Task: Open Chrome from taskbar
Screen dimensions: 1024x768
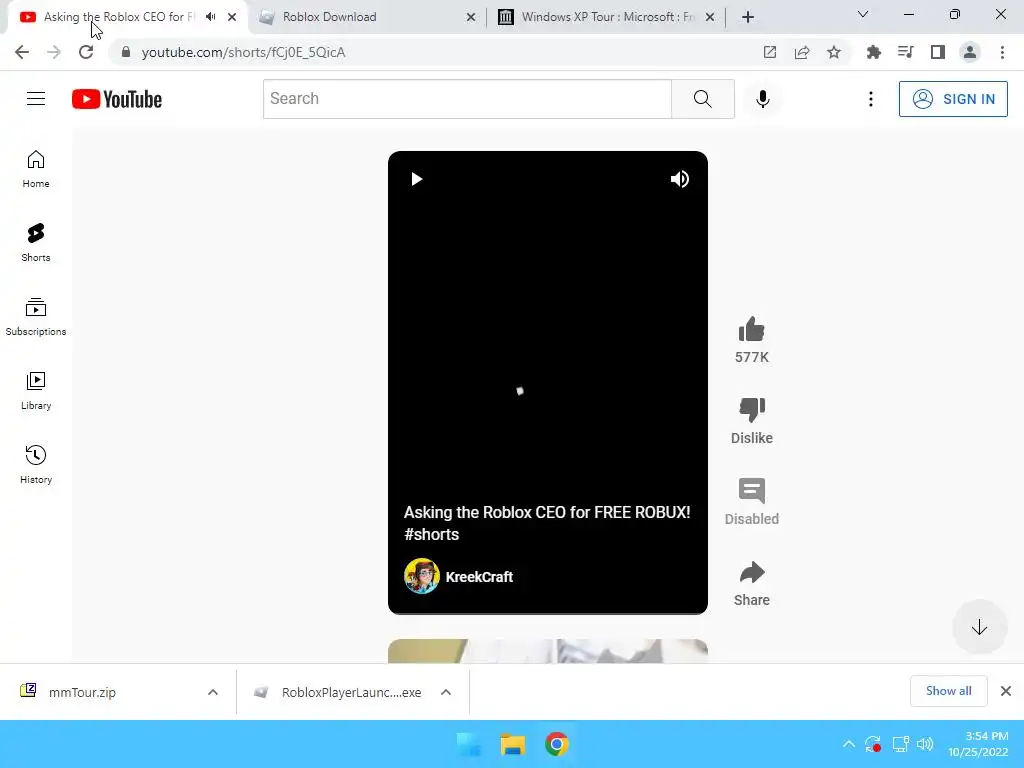Action: pos(556,744)
